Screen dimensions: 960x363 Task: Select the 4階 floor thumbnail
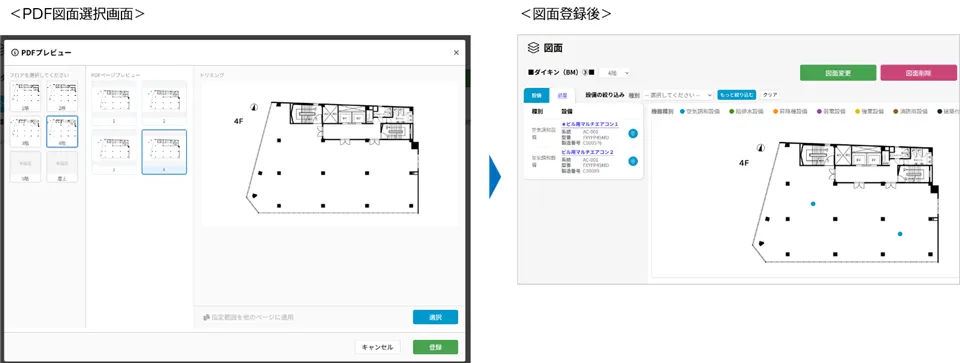coord(62,132)
